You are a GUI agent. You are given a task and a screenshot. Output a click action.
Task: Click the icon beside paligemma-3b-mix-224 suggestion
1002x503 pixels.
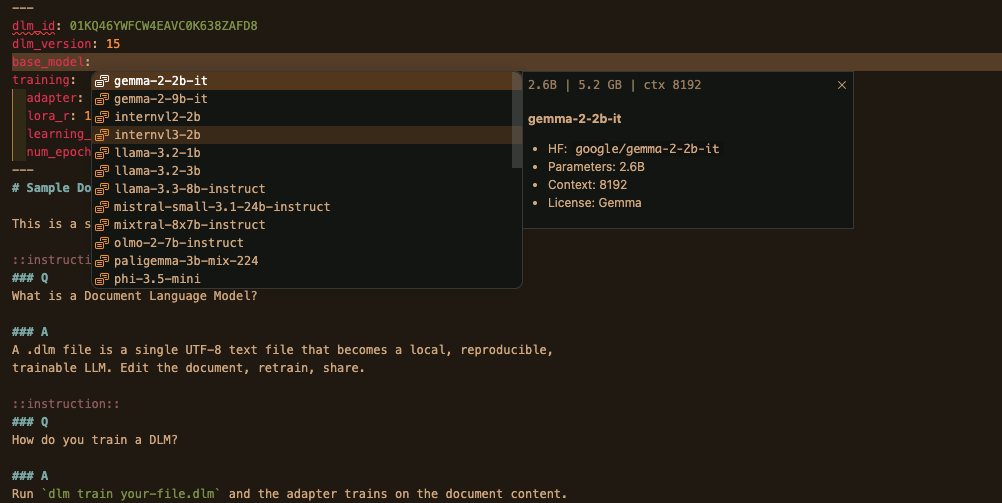tap(102, 261)
